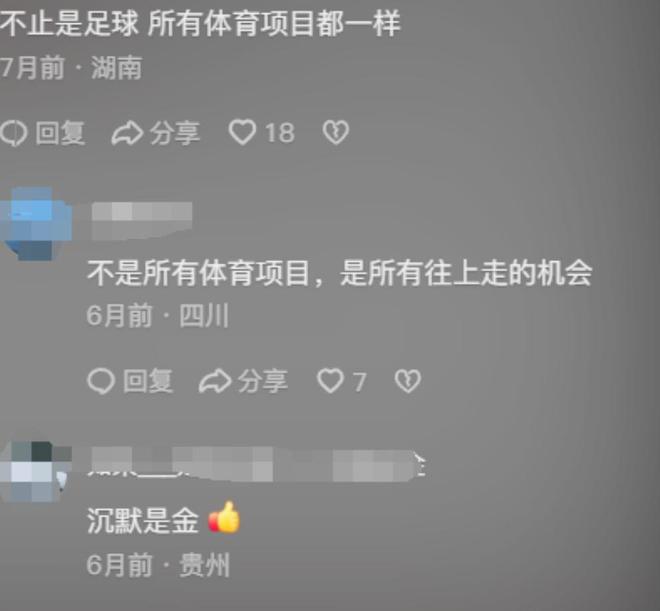Screen dimensions: 660x611
Task: Tap the 6月前 · 四川 timestamp
Action: (x=158, y=316)
